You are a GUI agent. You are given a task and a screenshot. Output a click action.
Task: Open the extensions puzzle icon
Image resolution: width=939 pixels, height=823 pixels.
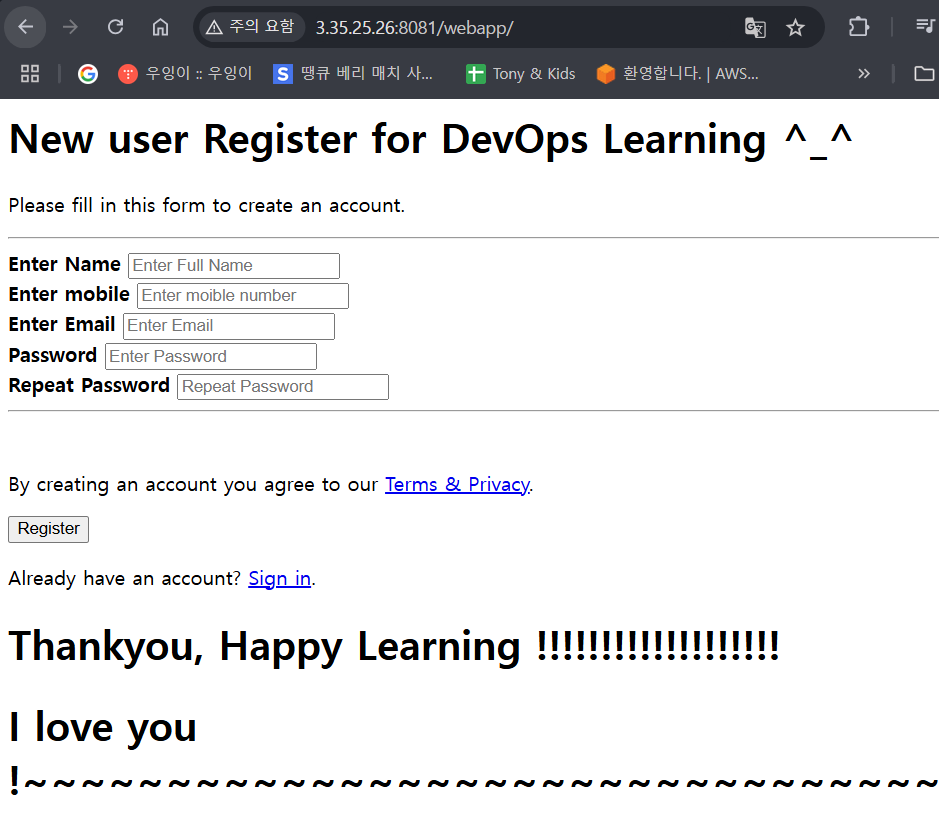pos(859,27)
